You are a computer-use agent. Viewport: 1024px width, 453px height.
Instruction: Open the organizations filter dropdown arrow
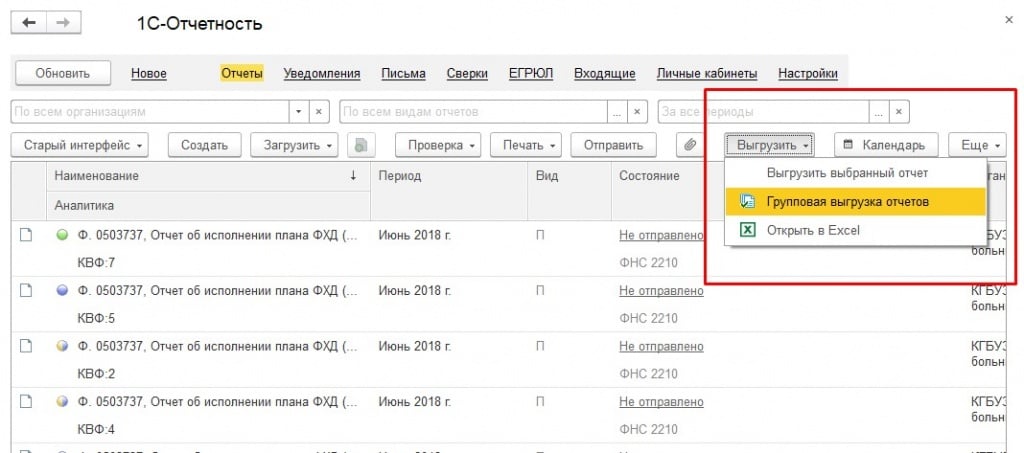coord(299,111)
